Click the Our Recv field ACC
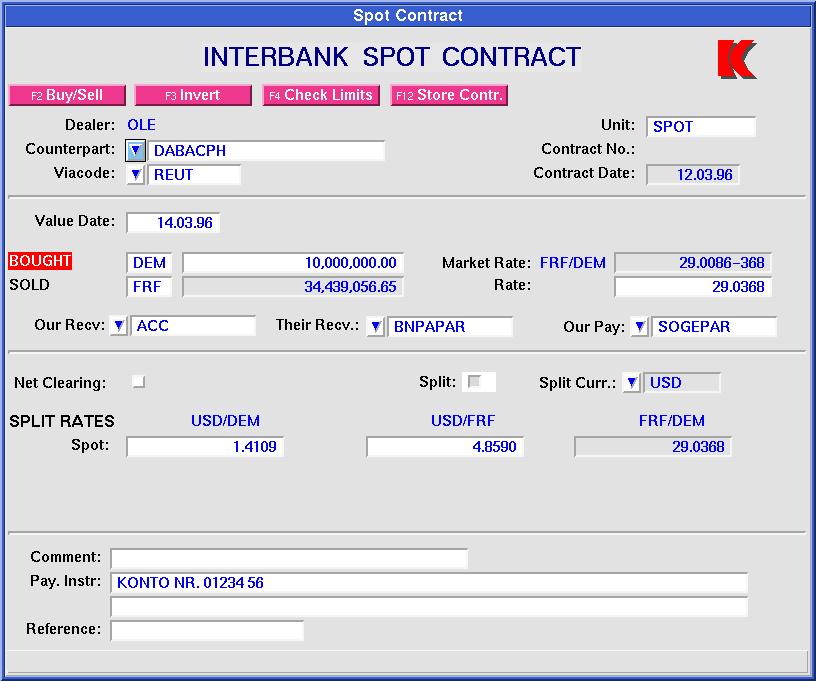 193,326
